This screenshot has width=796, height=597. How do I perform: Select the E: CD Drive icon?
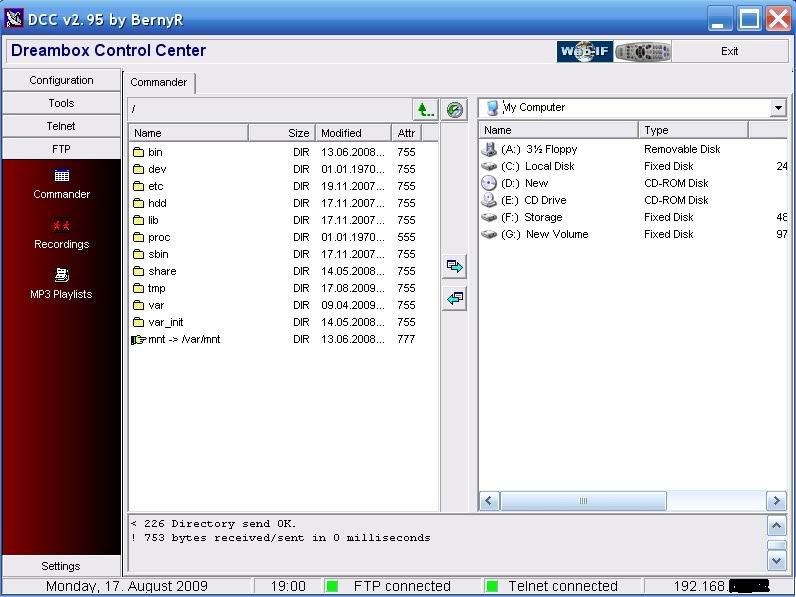point(489,200)
